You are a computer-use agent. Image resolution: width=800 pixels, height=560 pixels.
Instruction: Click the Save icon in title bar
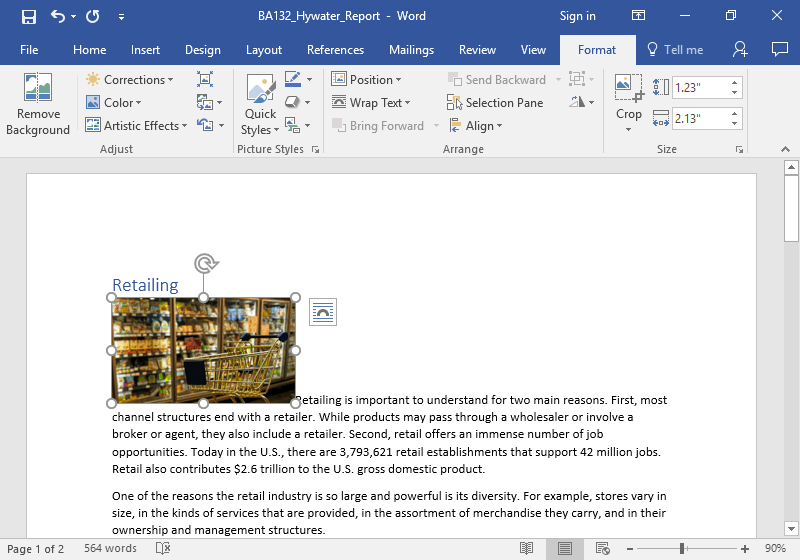pyautogui.click(x=28, y=16)
